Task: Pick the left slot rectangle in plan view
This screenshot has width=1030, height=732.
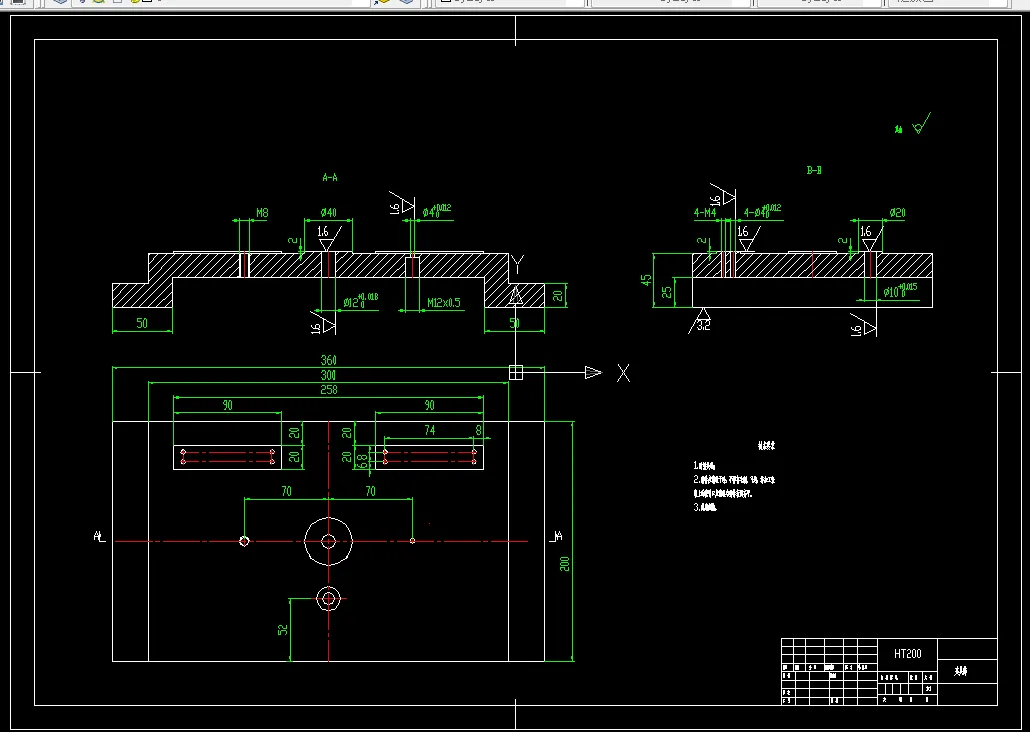Action: (227, 457)
